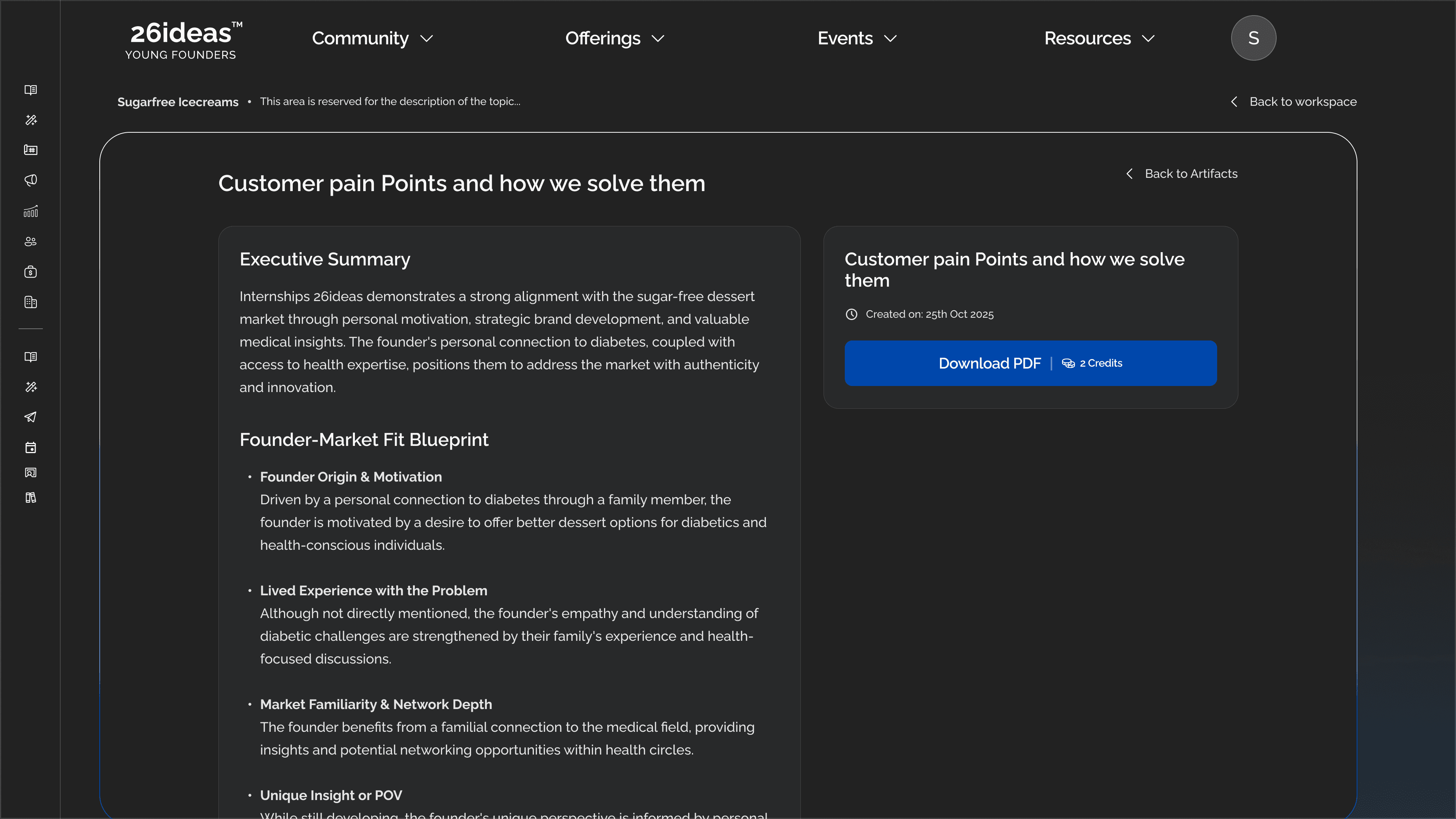1456x819 pixels.
Task: Open the user avatar labeled S
Action: point(1253,38)
